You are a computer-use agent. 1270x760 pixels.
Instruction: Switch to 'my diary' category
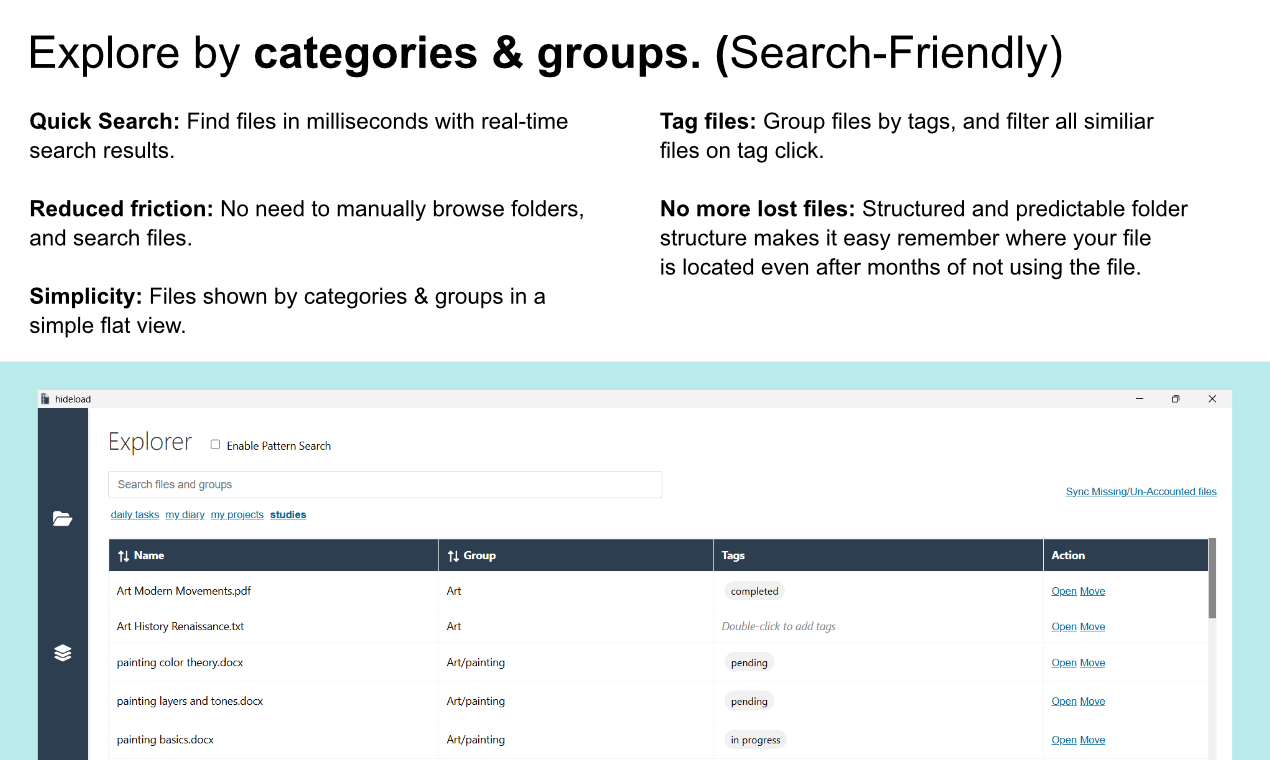[185, 515]
